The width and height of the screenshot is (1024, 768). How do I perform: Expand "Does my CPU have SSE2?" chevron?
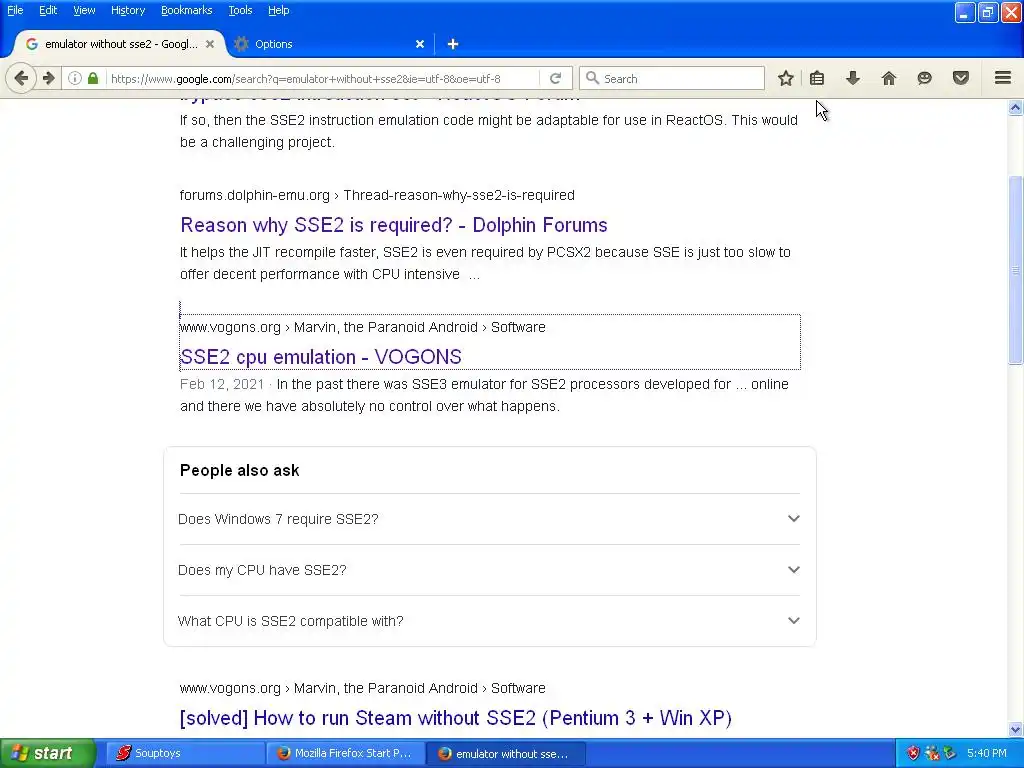(793, 569)
